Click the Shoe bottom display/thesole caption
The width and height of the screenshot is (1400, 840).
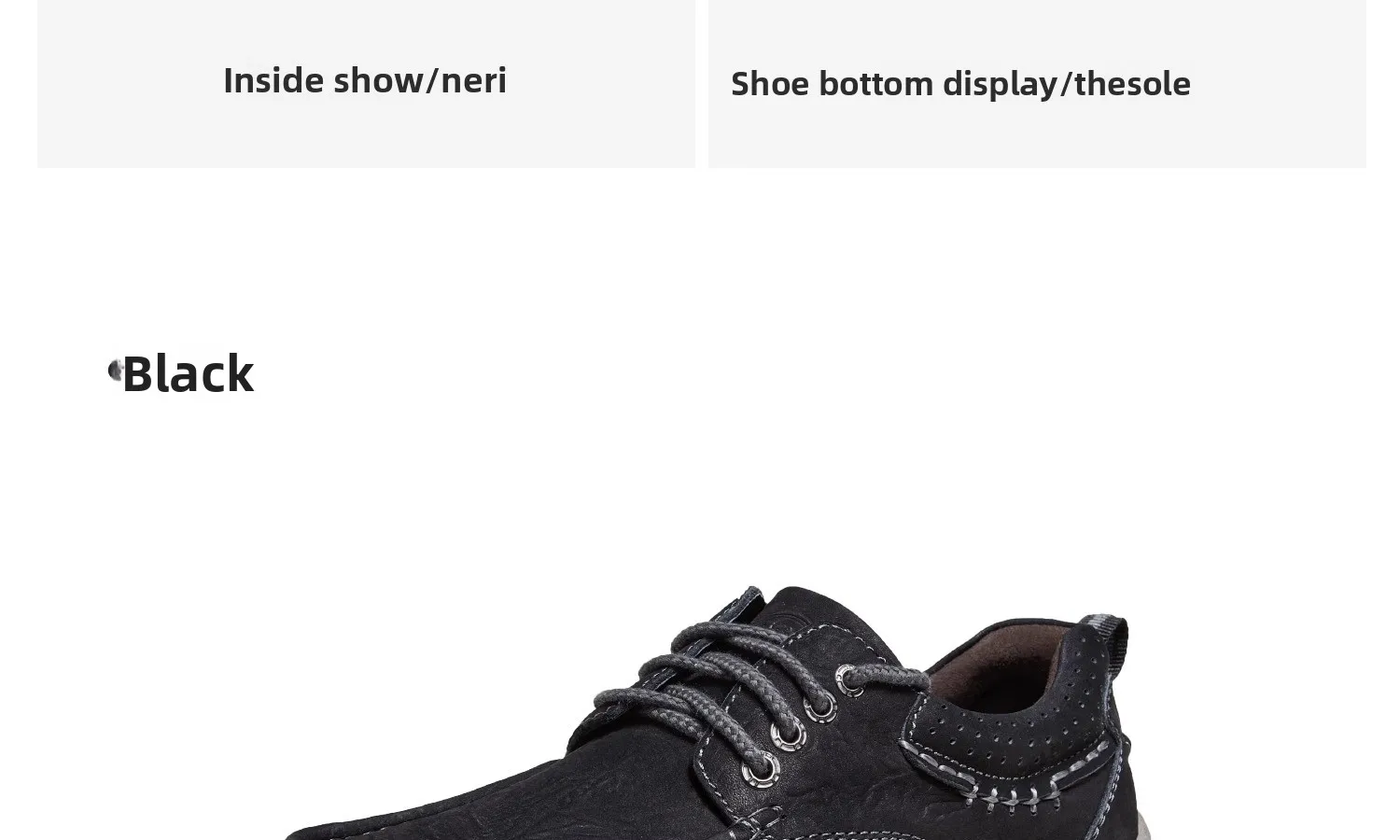point(960,84)
